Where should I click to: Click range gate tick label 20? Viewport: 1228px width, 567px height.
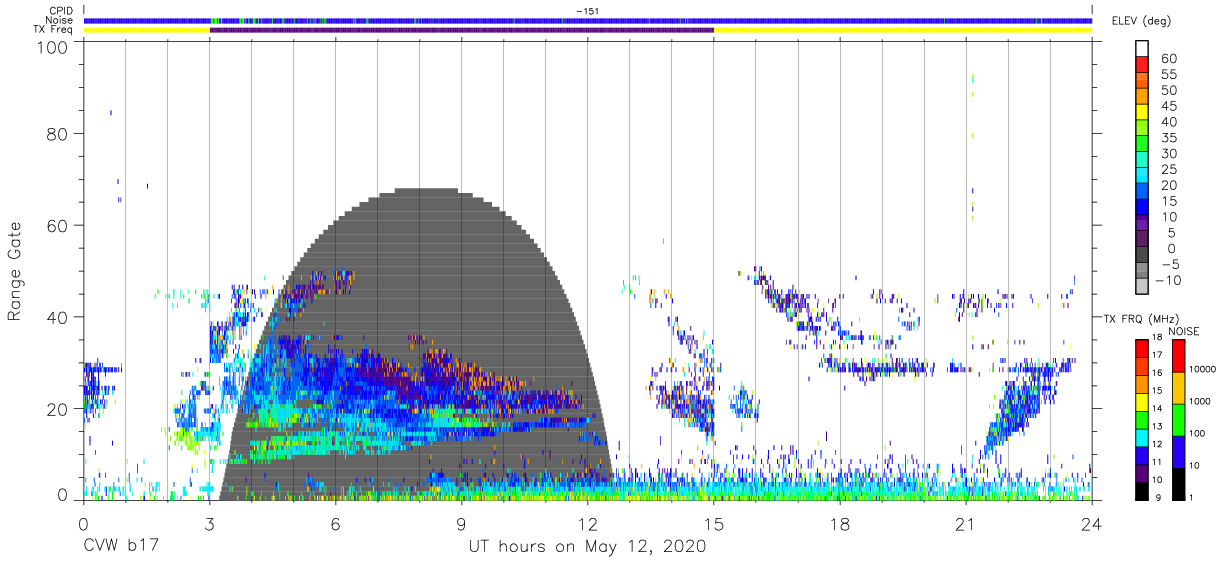pos(59,409)
